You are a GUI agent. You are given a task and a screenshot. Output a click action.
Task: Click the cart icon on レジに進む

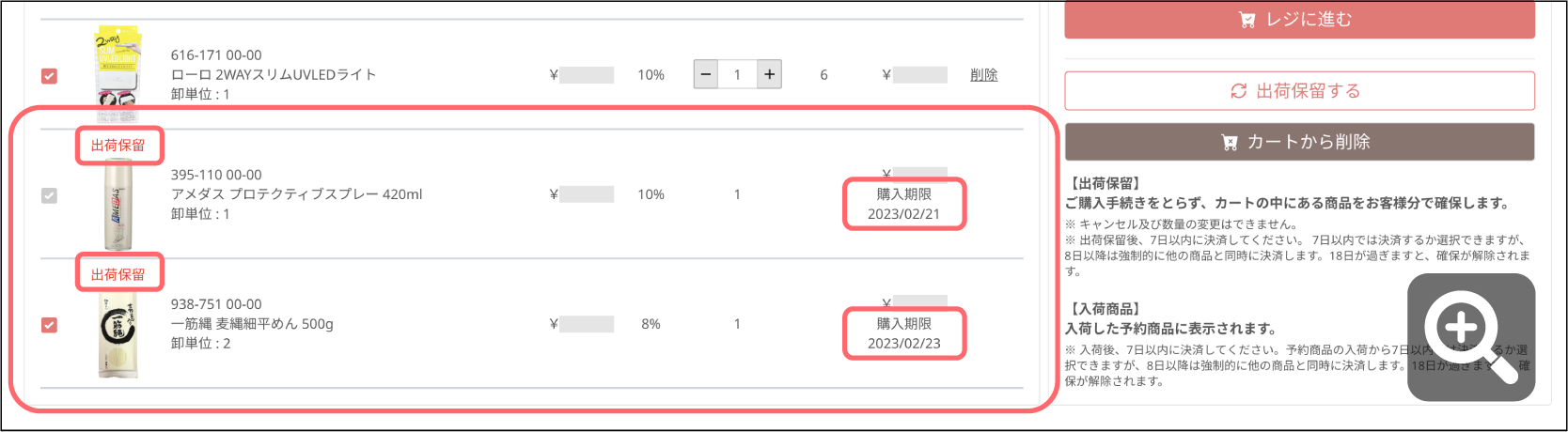click(x=1247, y=20)
